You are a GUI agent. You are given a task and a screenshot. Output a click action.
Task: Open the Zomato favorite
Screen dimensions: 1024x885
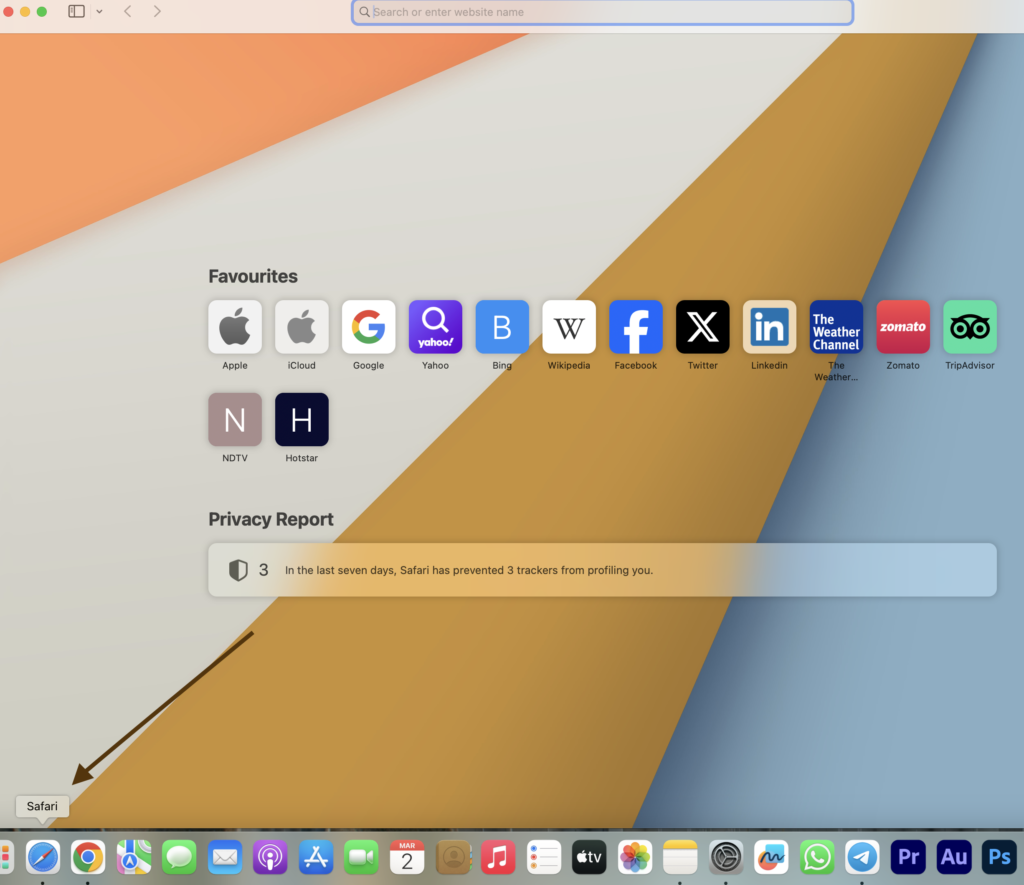[902, 327]
